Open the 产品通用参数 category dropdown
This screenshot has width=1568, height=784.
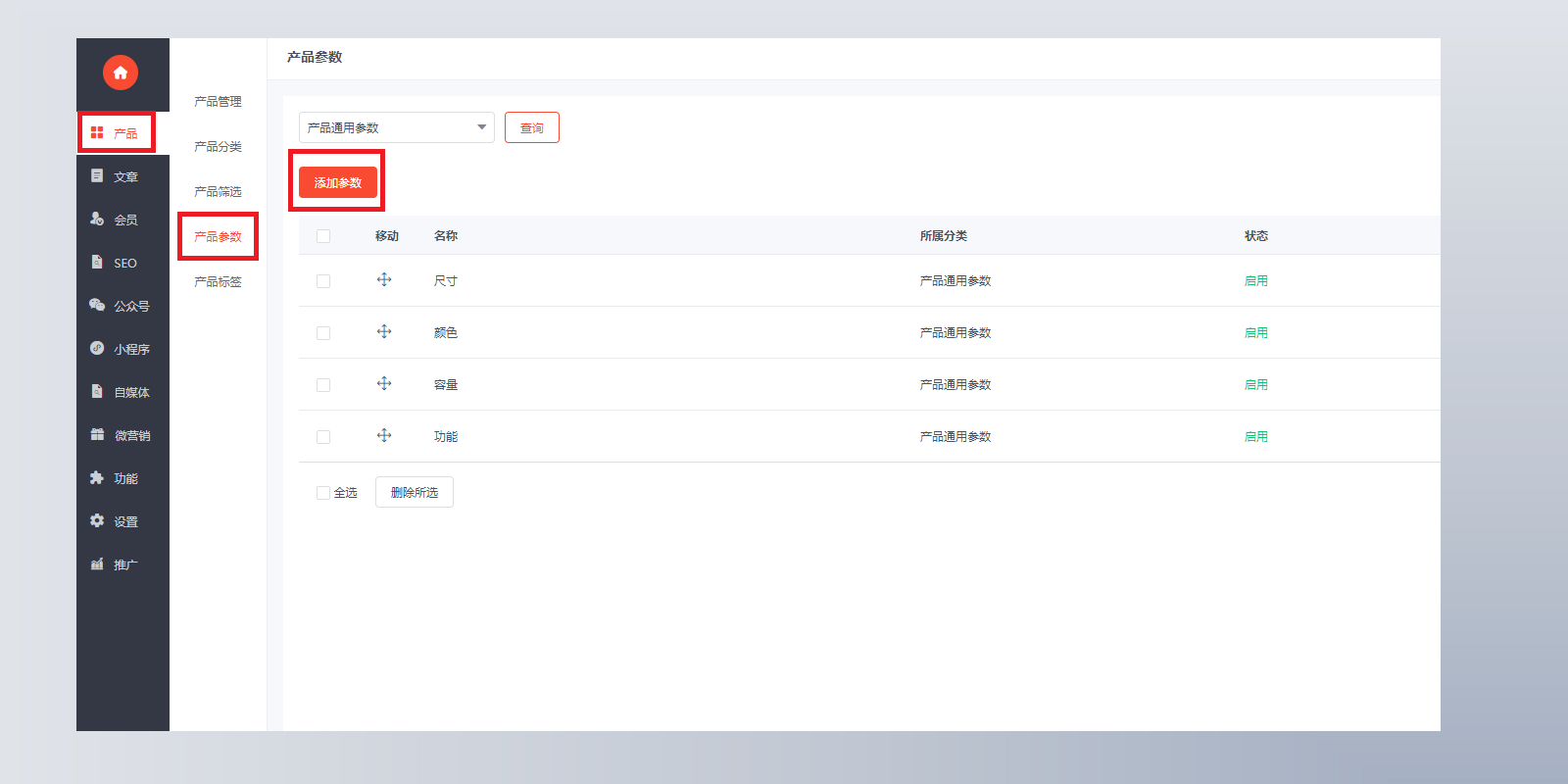(x=397, y=127)
